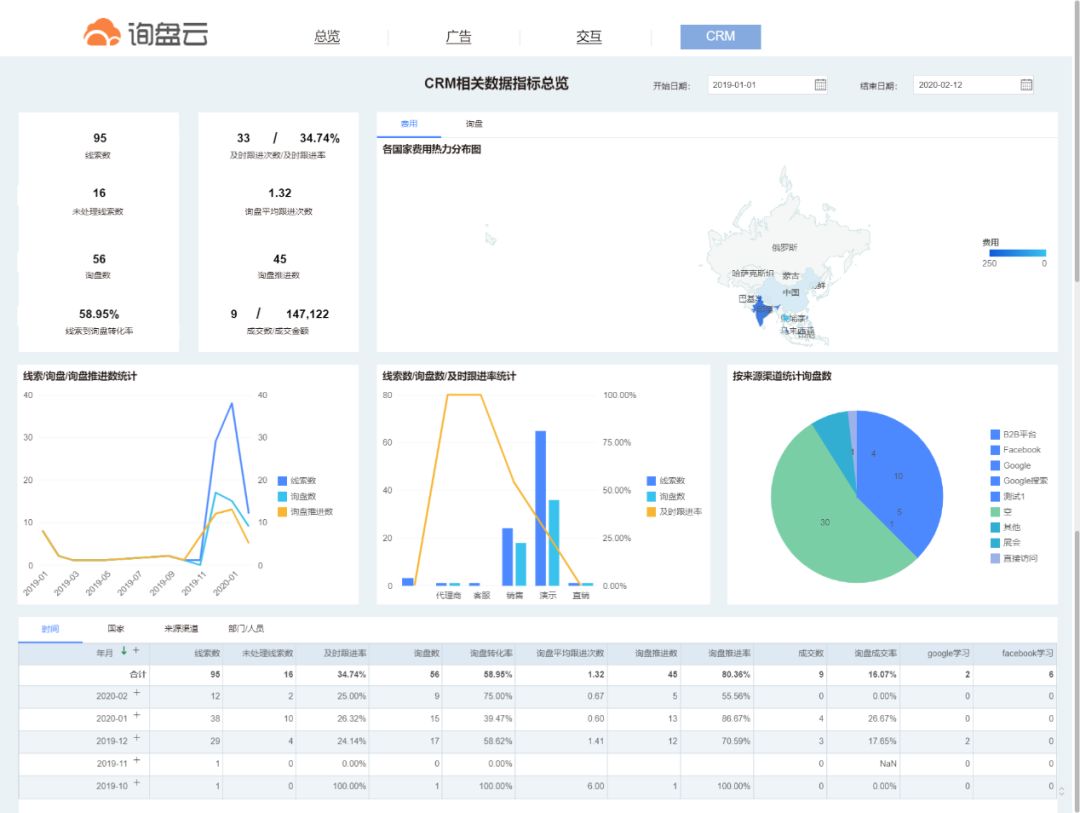Click the 147,122 成交金额 value
Screen dimensions: 1080x813
tap(307, 314)
